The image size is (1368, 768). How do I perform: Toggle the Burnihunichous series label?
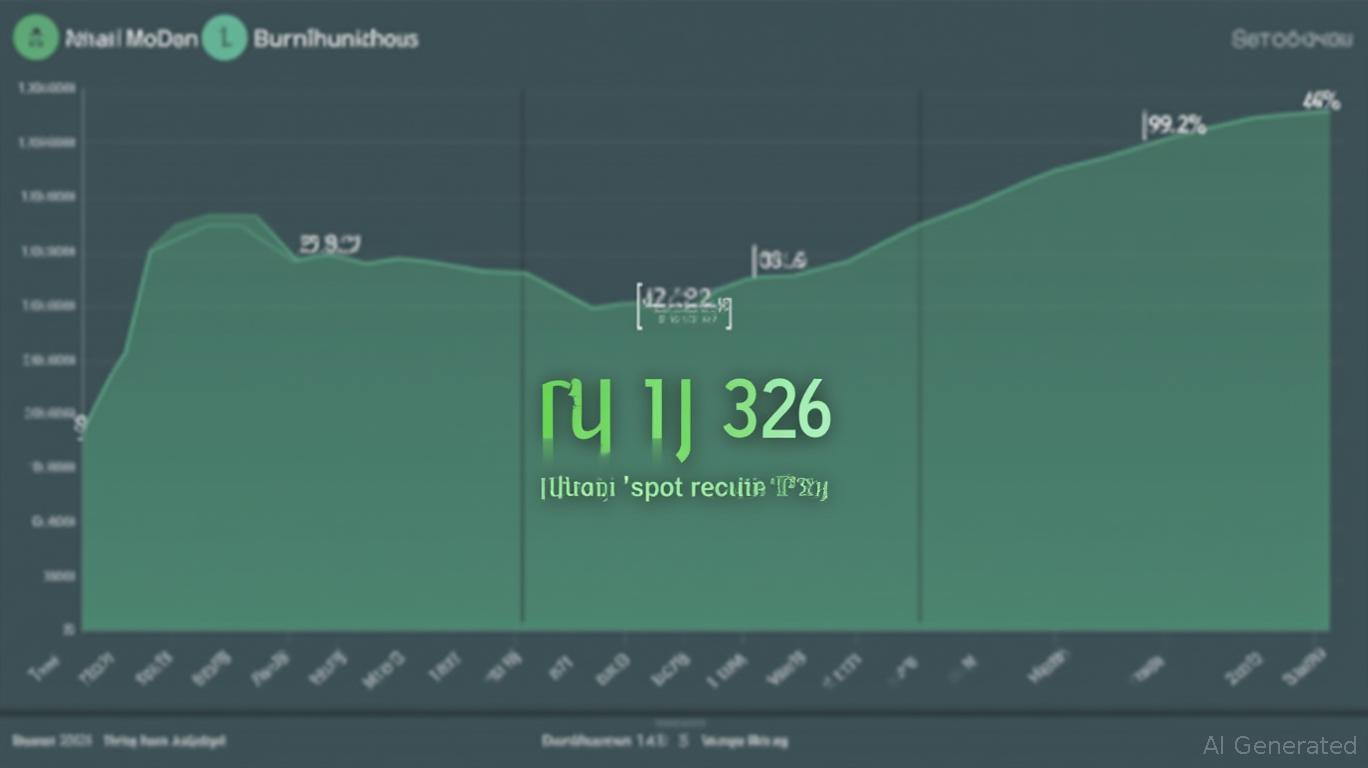click(x=335, y=39)
